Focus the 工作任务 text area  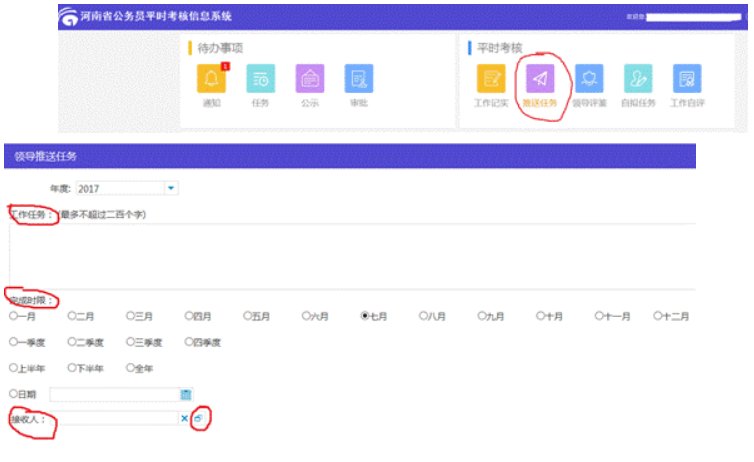pos(352,256)
